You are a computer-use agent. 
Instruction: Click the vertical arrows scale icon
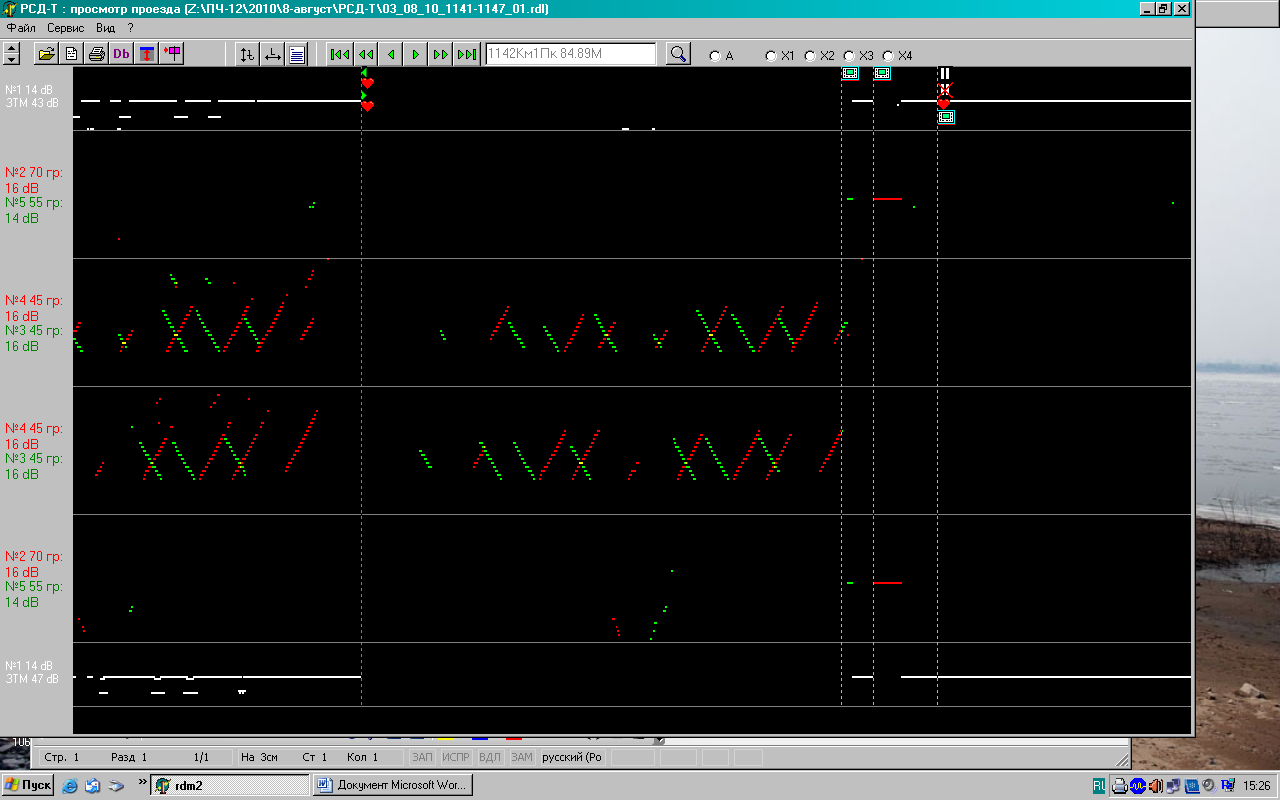(x=247, y=54)
